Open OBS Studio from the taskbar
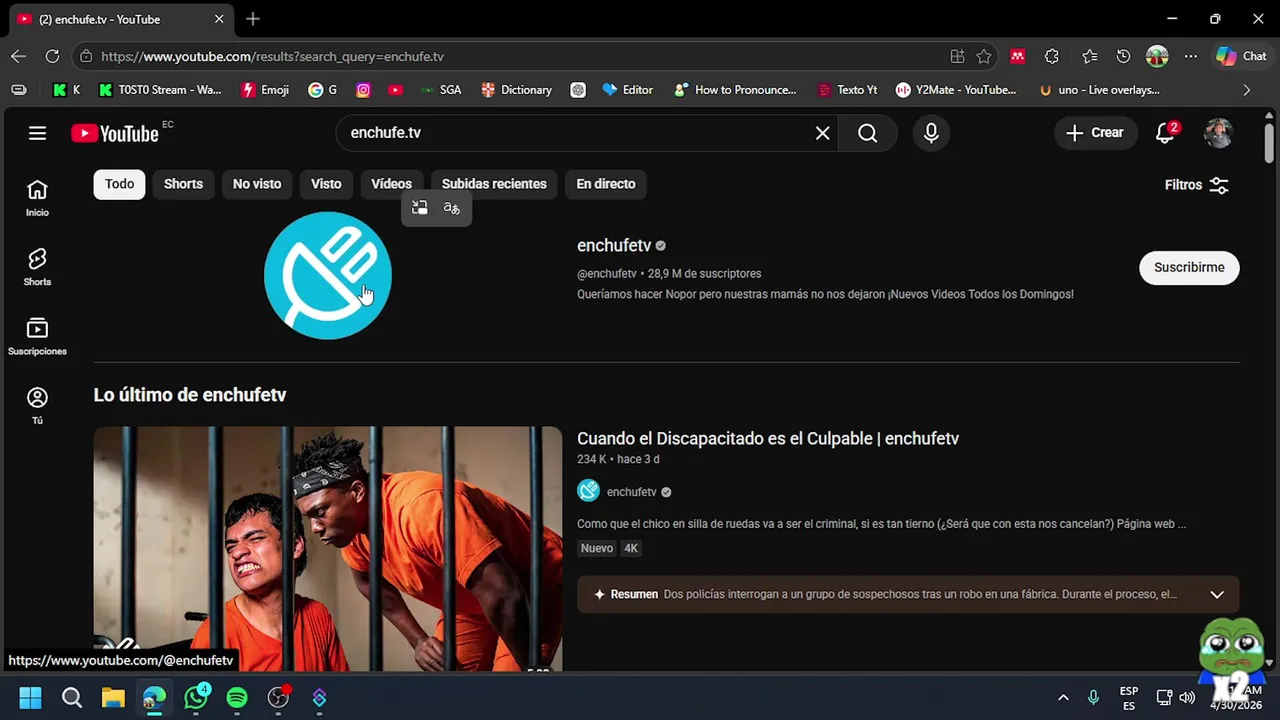1280x720 pixels. [278, 698]
